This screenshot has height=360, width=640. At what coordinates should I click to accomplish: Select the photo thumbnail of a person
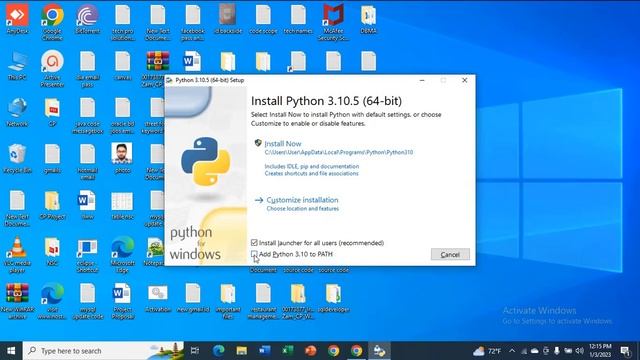[122, 159]
